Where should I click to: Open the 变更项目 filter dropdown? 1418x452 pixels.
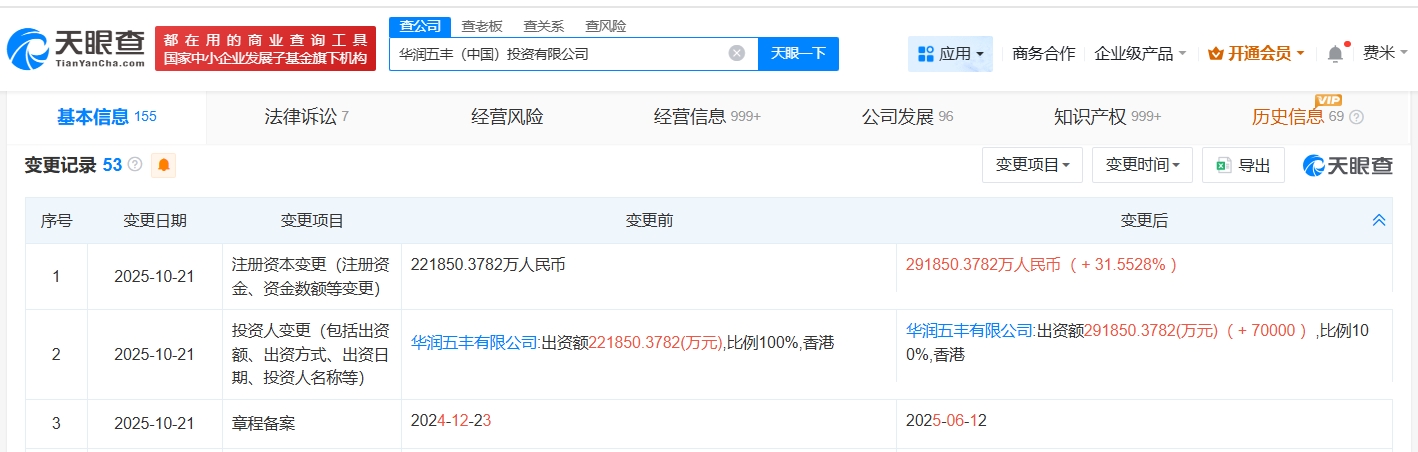coord(1032,165)
